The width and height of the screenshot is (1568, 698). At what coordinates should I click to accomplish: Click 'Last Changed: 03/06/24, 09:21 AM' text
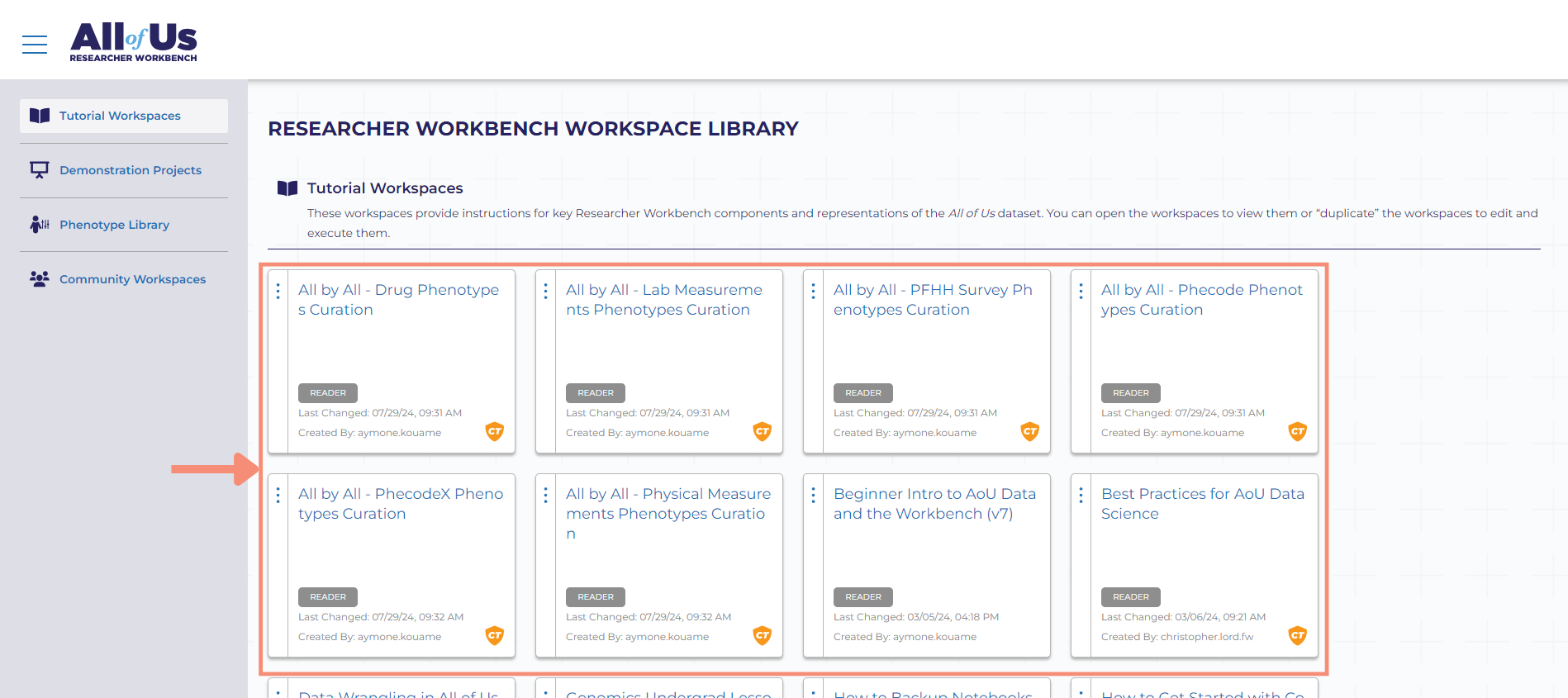[1183, 617]
